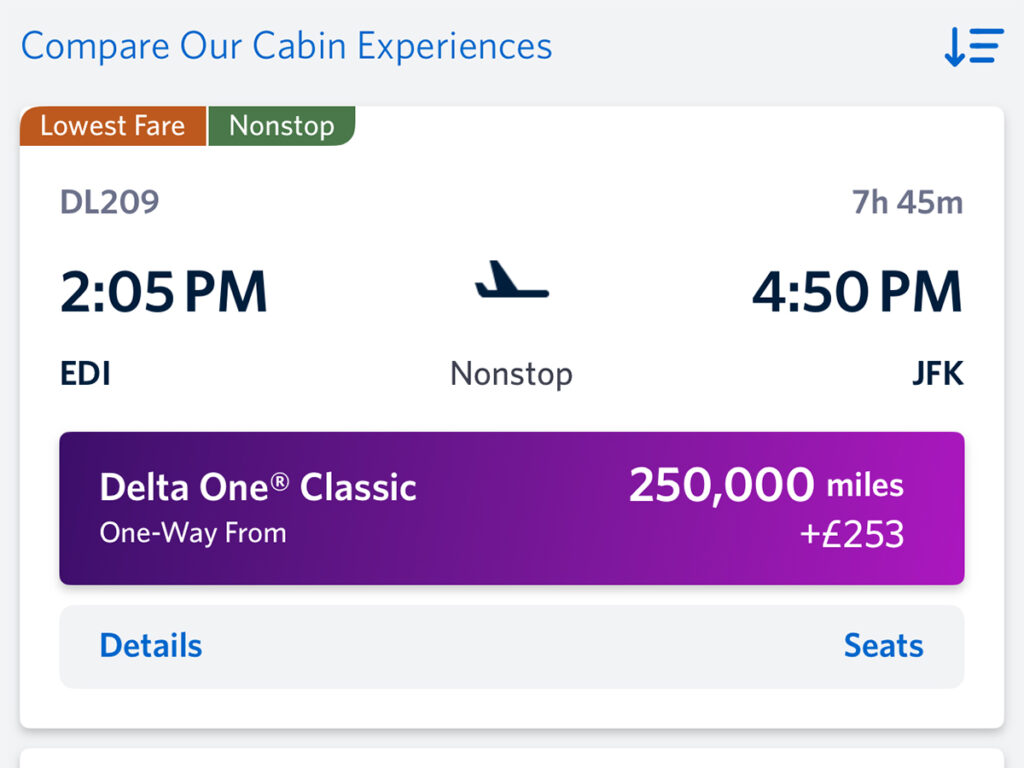Screen dimensions: 1024x768
Task: Click the Nonstop label below the plane
Action: coord(511,373)
